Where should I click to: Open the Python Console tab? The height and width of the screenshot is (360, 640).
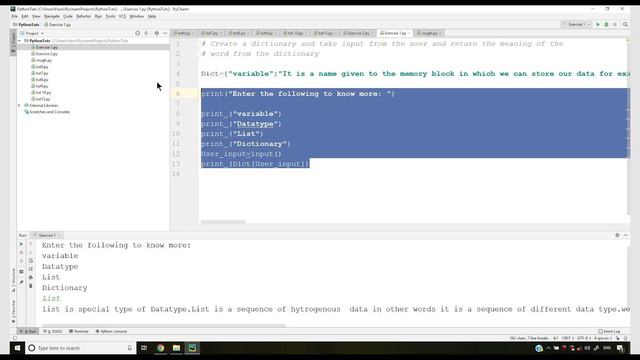tap(111, 331)
